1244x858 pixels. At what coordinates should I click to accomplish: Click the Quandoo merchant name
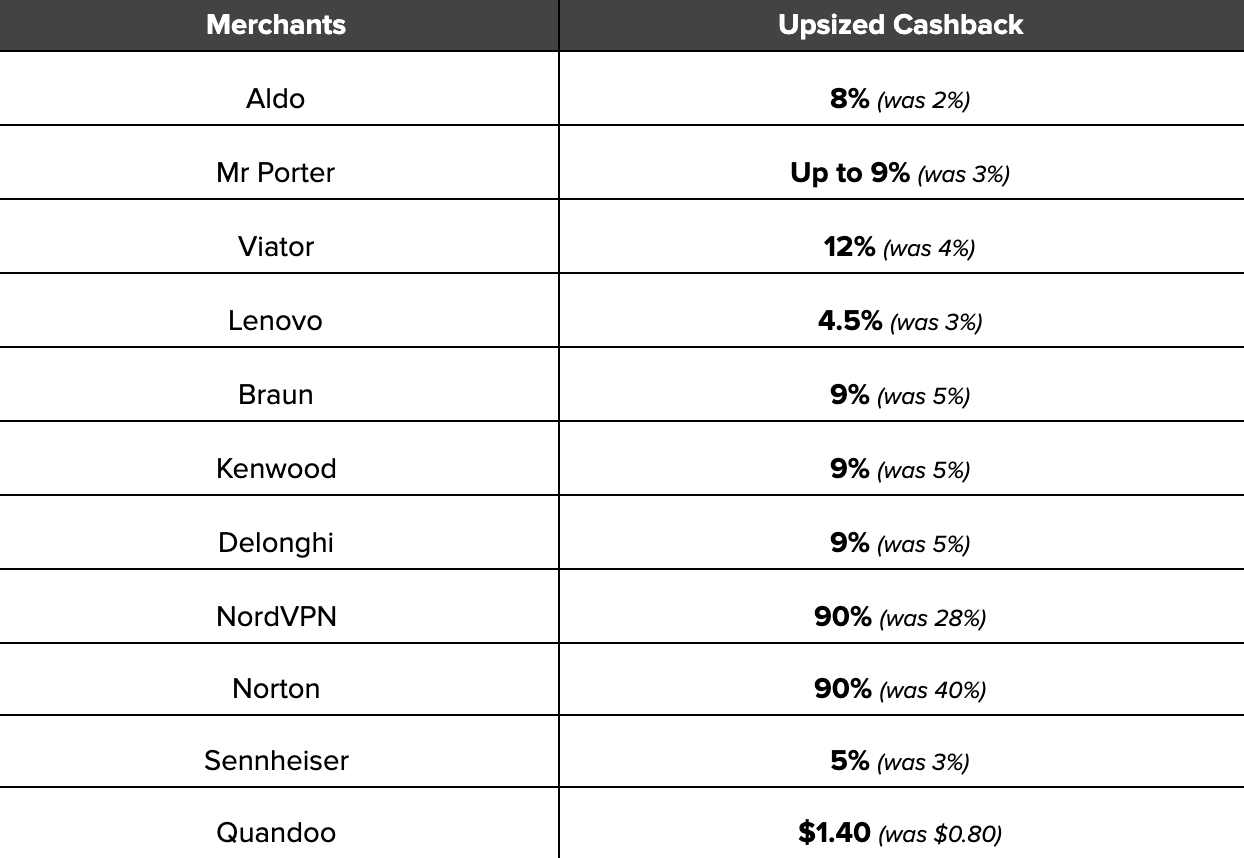coord(276,833)
